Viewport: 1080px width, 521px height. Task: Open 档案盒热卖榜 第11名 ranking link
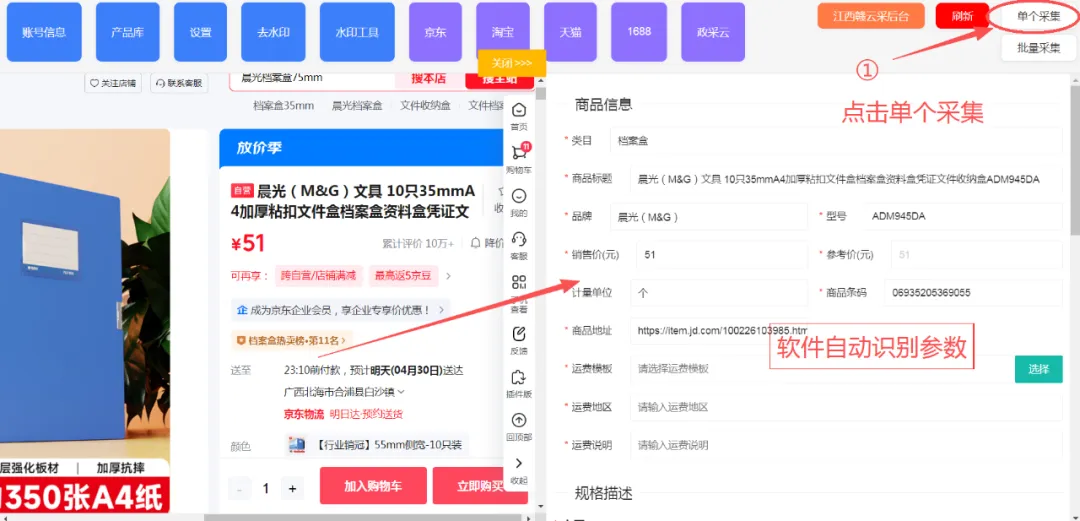(x=292, y=340)
